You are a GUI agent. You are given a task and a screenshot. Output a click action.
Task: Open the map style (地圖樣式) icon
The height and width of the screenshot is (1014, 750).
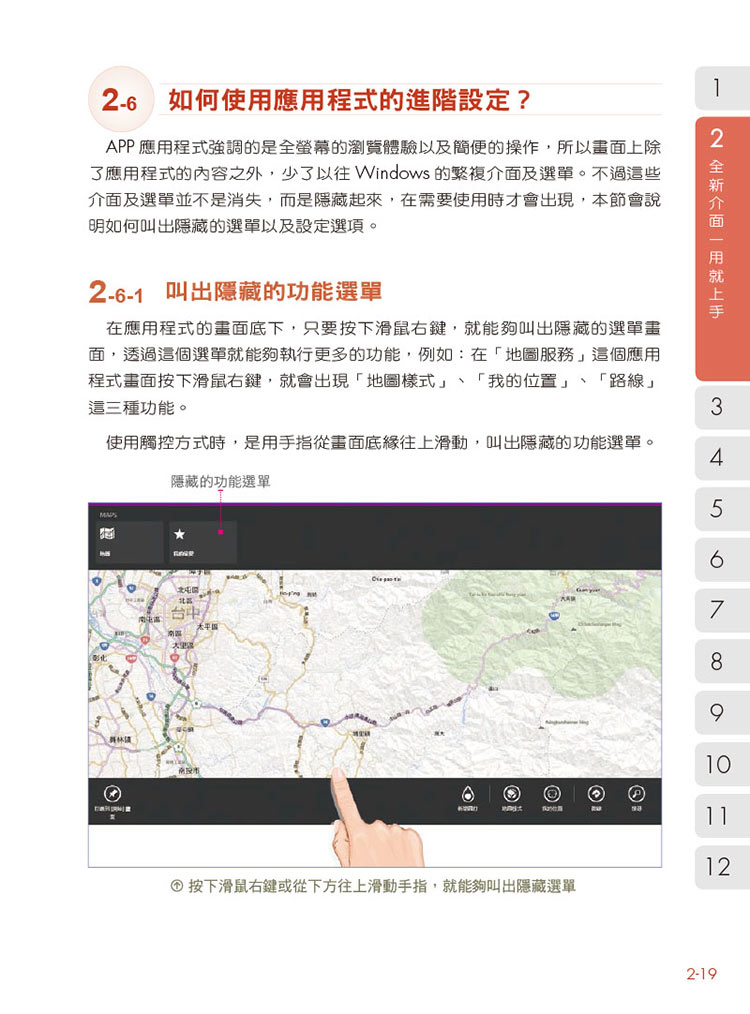511,793
